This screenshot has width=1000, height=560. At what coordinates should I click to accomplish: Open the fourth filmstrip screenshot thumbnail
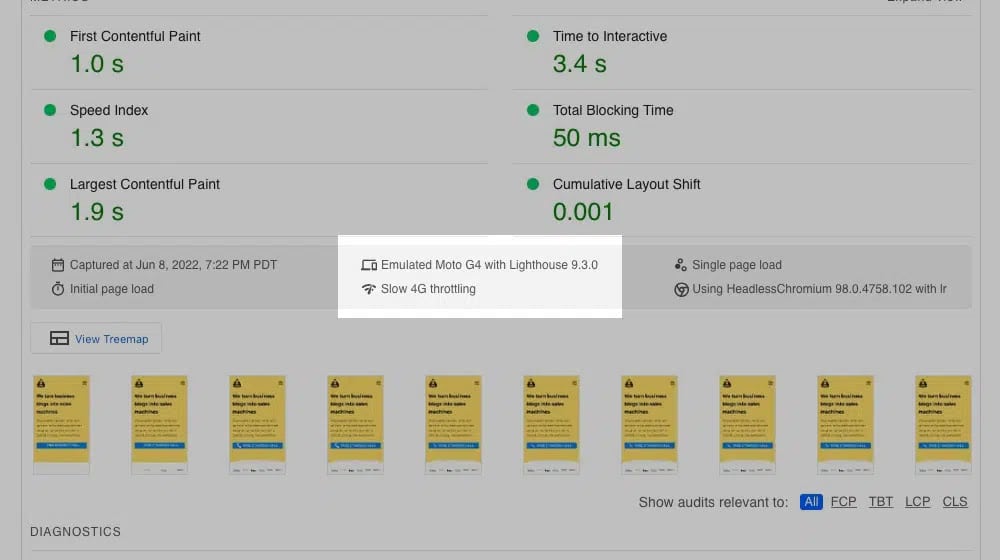click(x=355, y=425)
